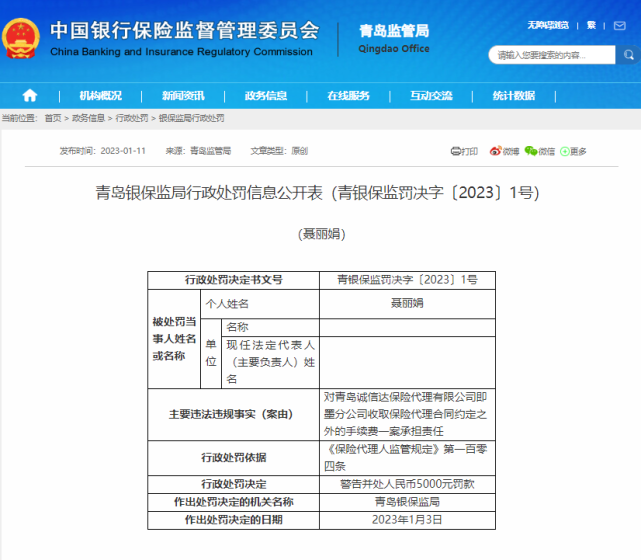Select penalty 警告并处人民币5000元罚款 cell
641x560 pixels.
coord(407,484)
